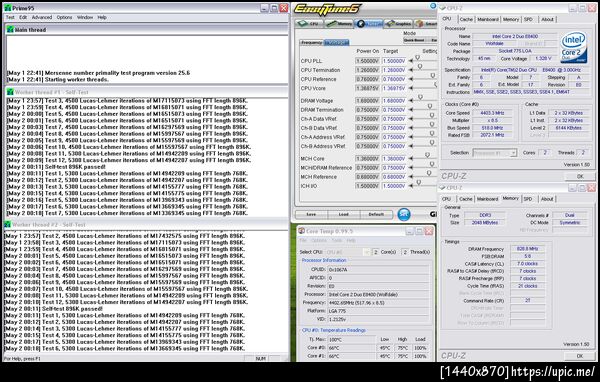Open EasyTune6 Memory tab RAM icon
This screenshot has height=382, width=600.
tap(331, 24)
